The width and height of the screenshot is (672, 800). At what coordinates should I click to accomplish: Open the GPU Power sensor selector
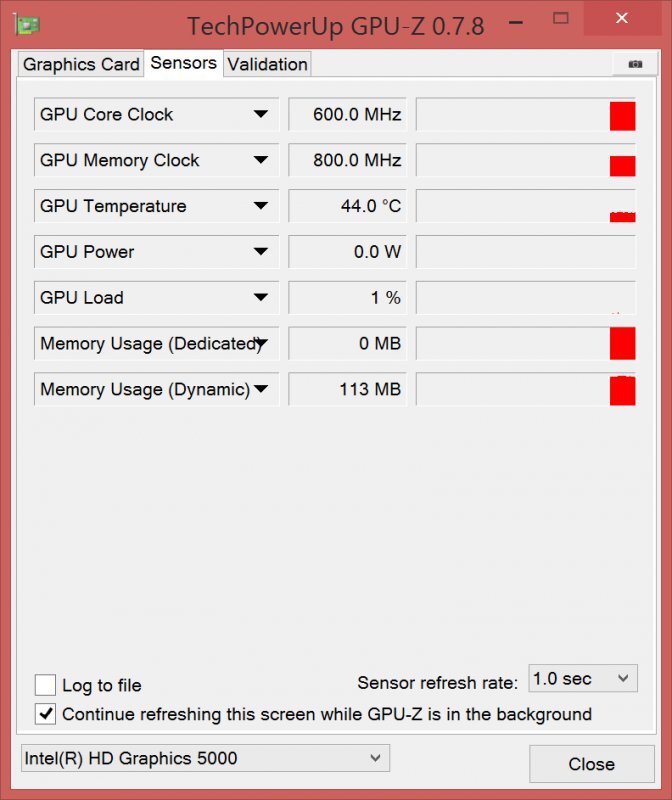coord(262,252)
